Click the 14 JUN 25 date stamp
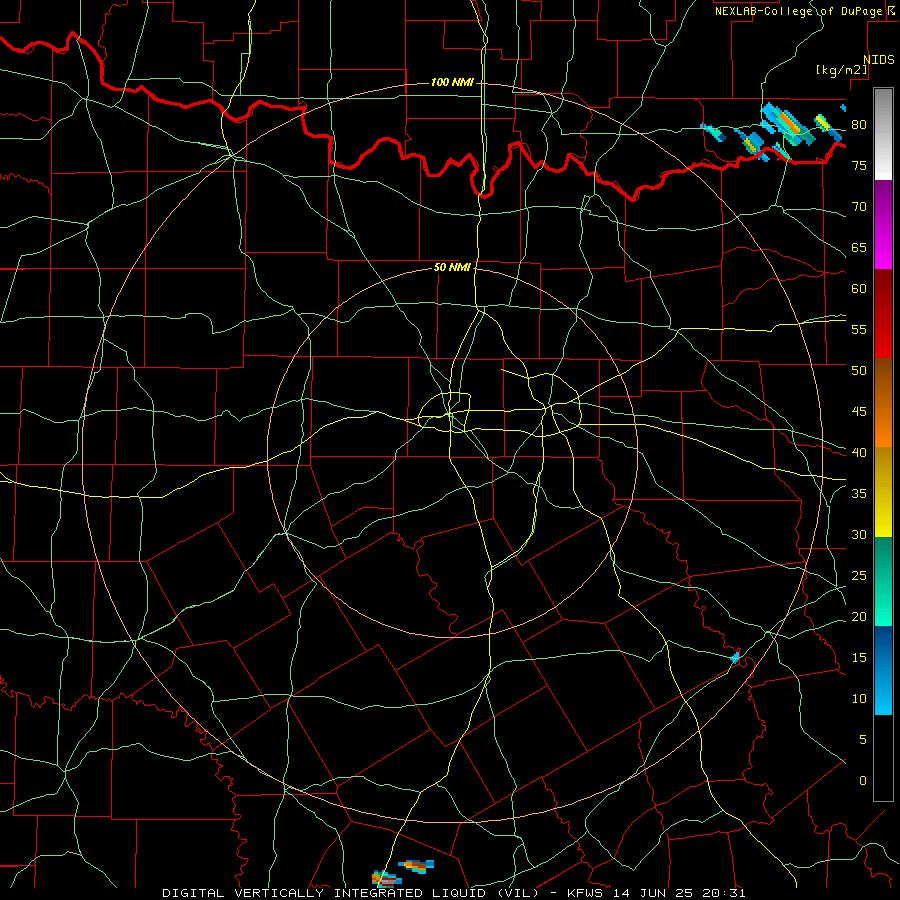 pyautogui.click(x=653, y=893)
